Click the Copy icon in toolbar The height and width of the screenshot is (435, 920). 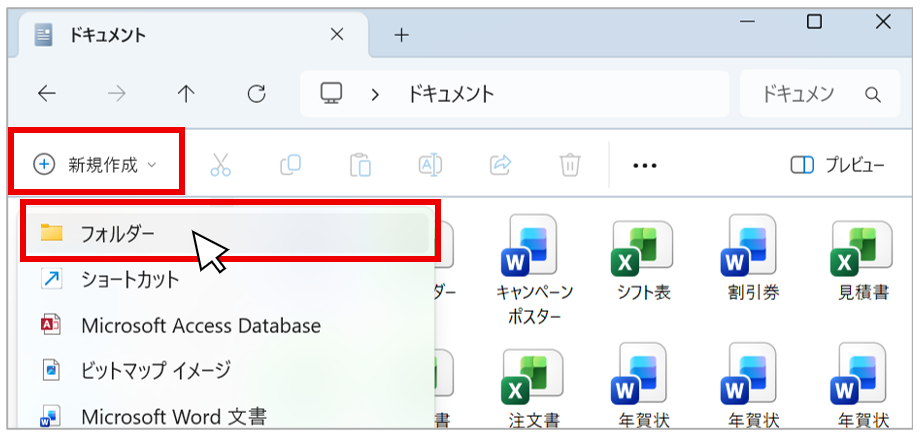[x=291, y=165]
